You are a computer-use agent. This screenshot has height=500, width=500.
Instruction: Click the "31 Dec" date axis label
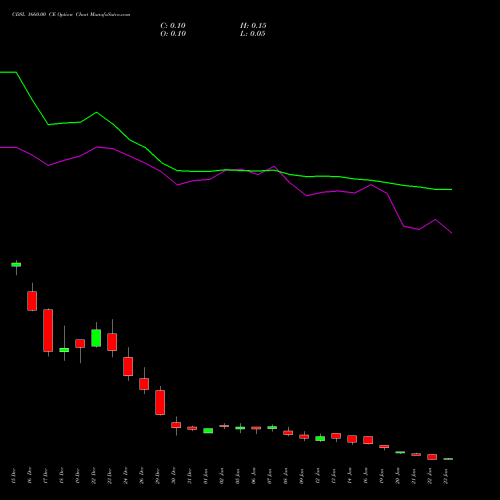click(x=189, y=476)
